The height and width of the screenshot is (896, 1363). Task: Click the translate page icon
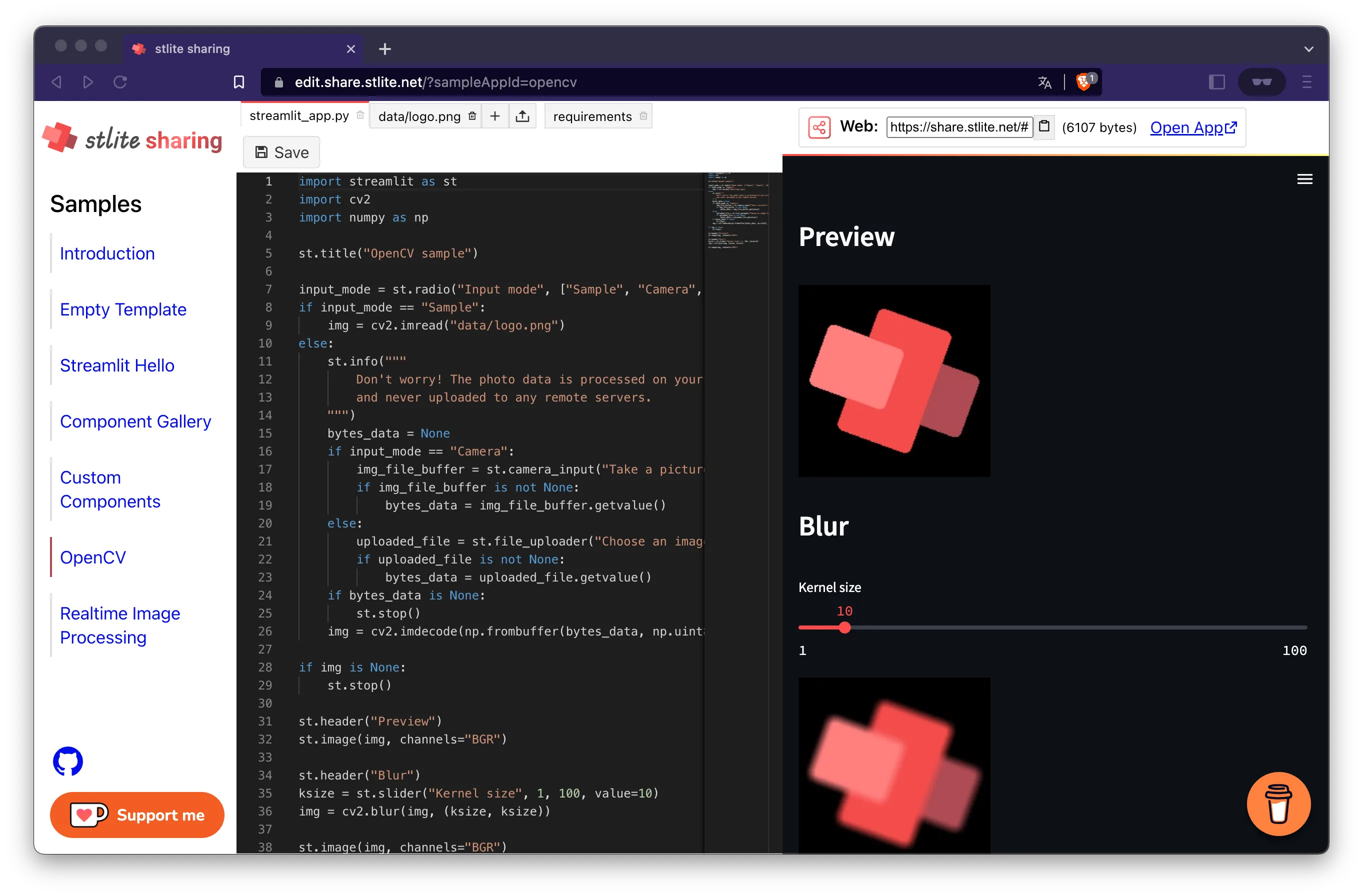pos(1044,81)
